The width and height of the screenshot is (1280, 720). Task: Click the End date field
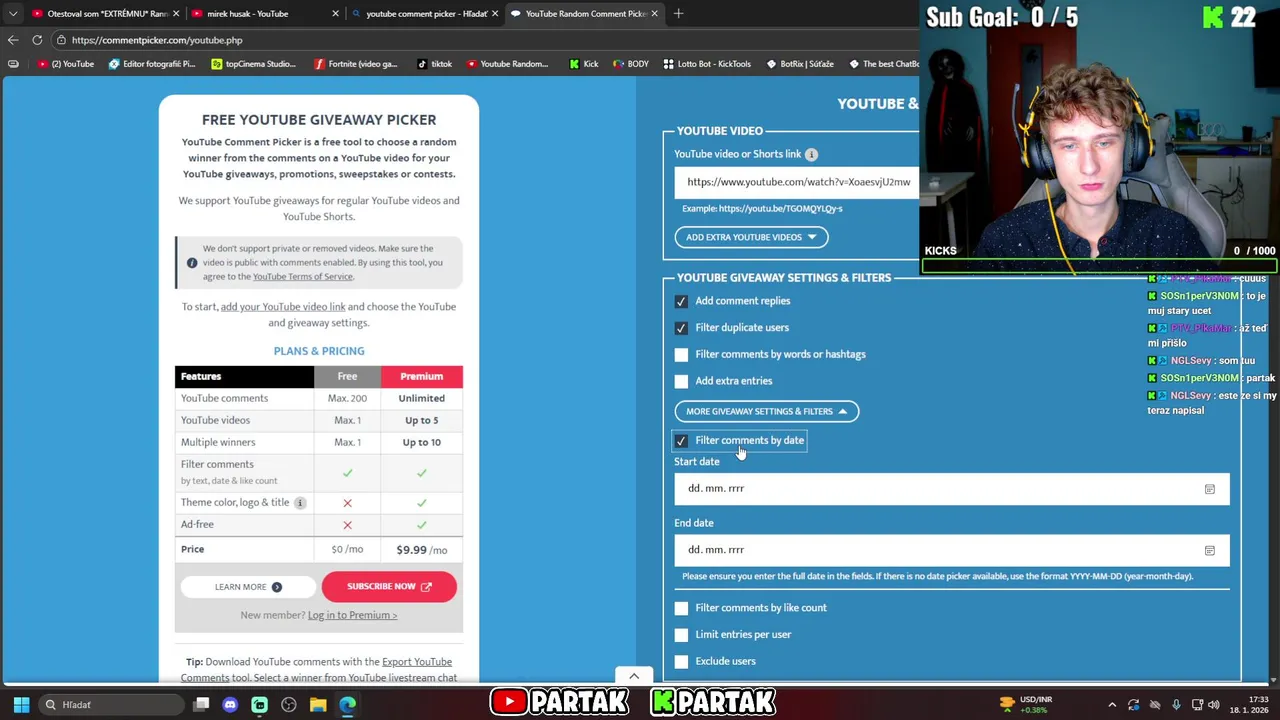coord(951,550)
